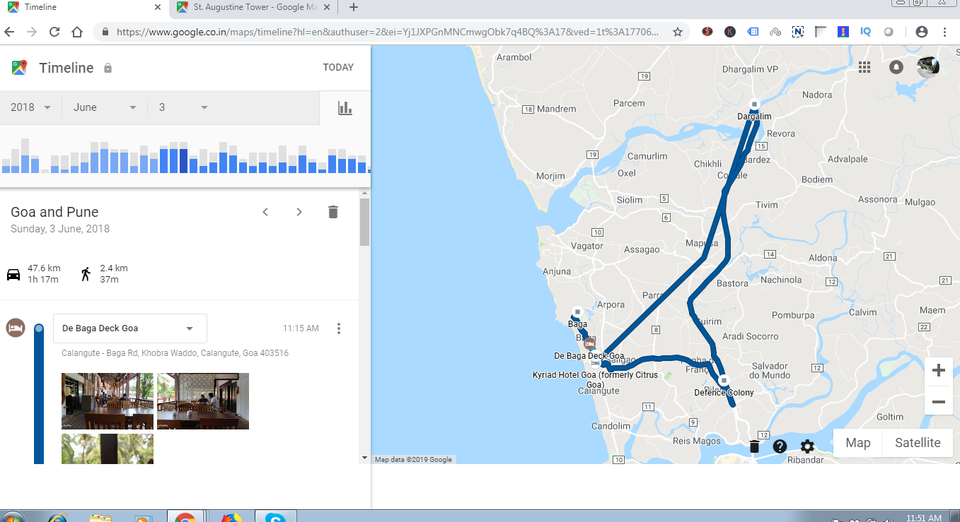Switch map to Satellite view

tap(917, 443)
